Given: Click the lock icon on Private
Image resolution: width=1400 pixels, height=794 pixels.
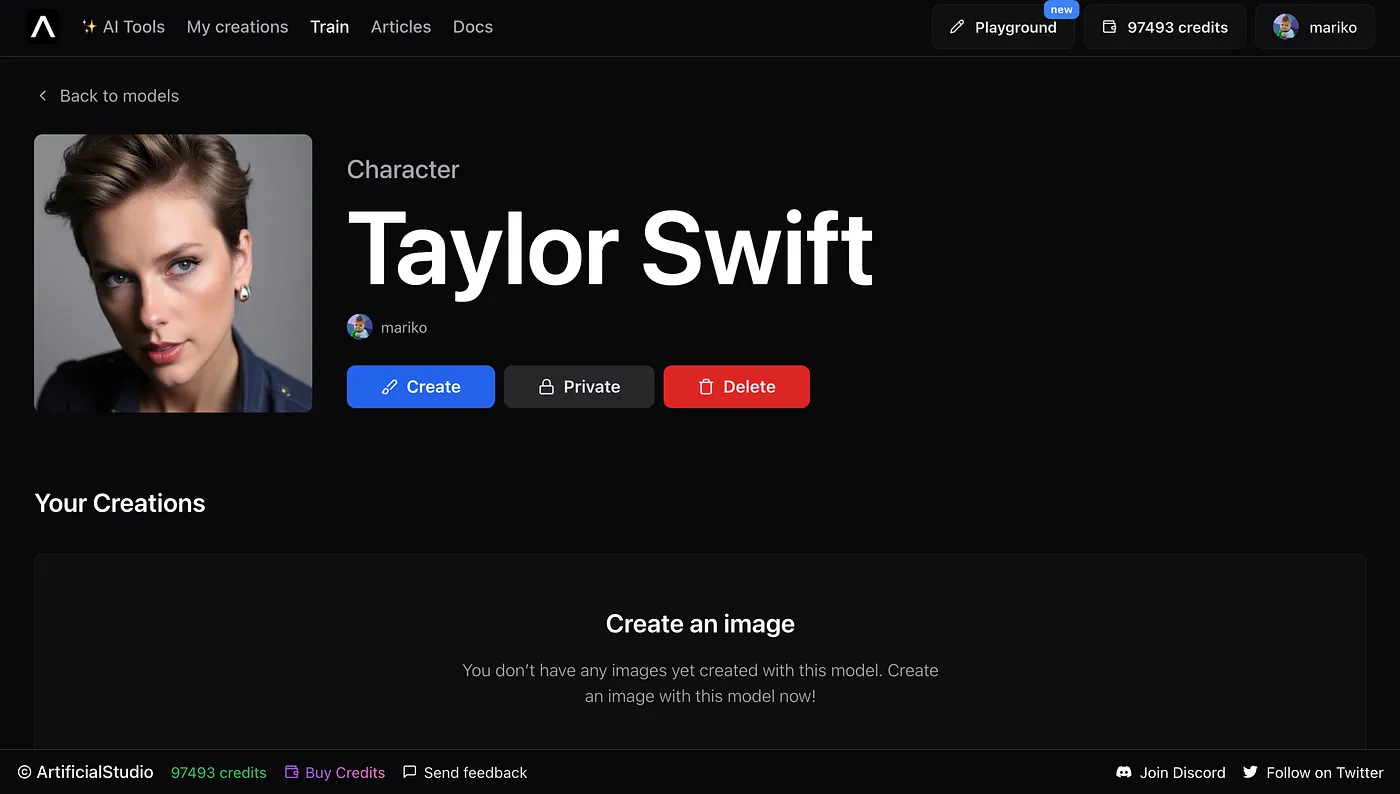Looking at the screenshot, I should pos(546,387).
